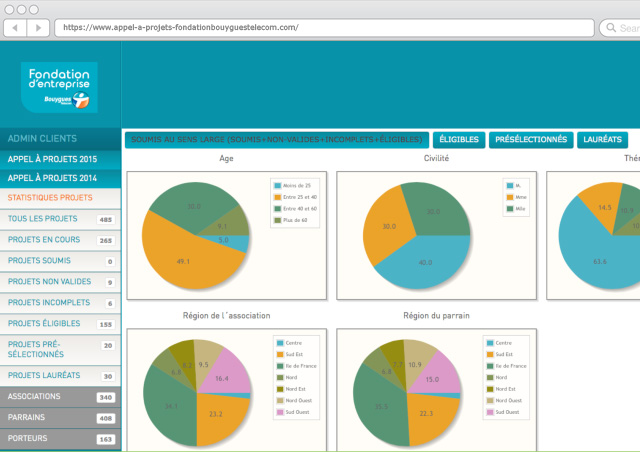Click the 485 count badge

pos(106,220)
